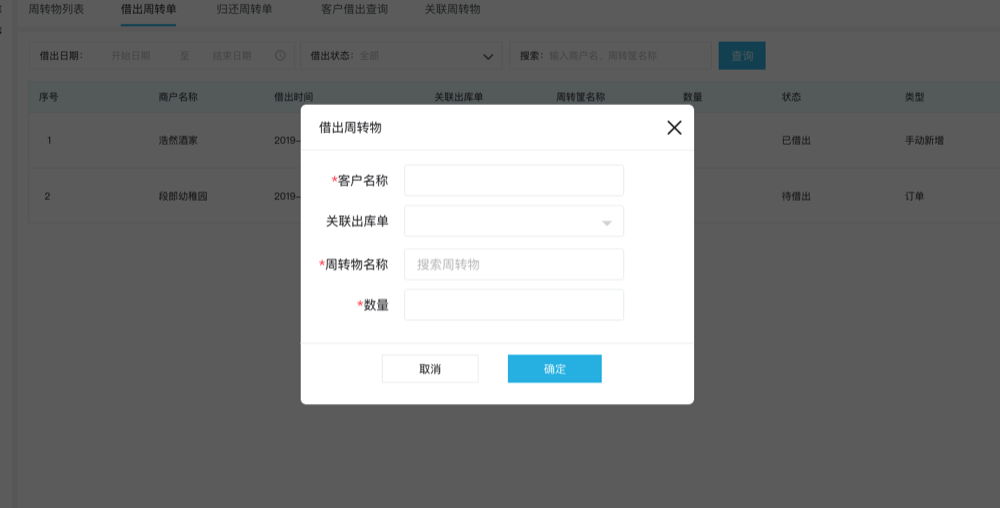Image resolution: width=1000 pixels, height=508 pixels.
Task: Expand the 借出状态 dropdown
Action: (401, 56)
